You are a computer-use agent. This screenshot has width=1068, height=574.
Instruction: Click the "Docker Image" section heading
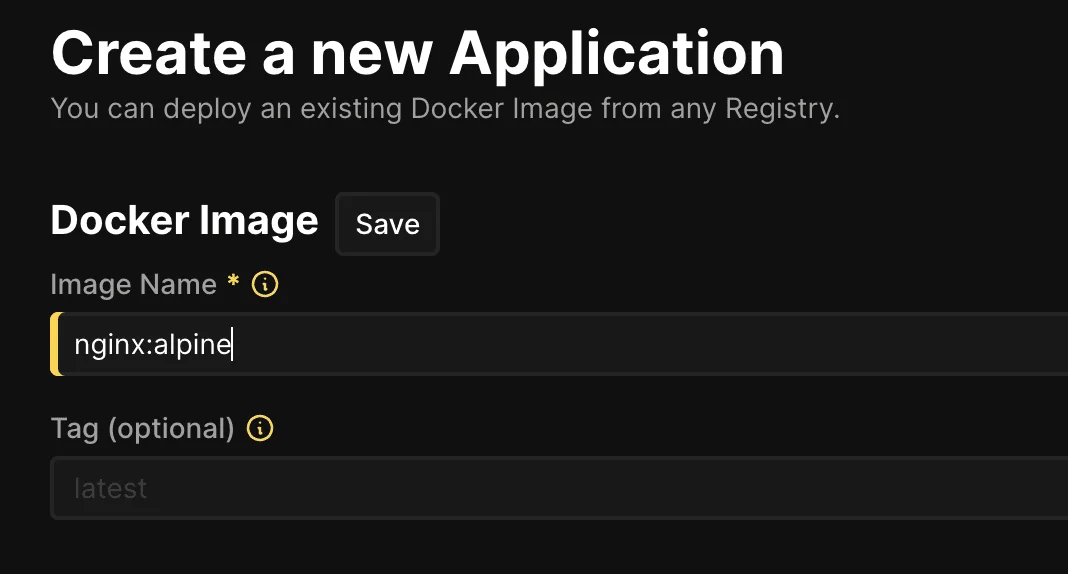(184, 221)
